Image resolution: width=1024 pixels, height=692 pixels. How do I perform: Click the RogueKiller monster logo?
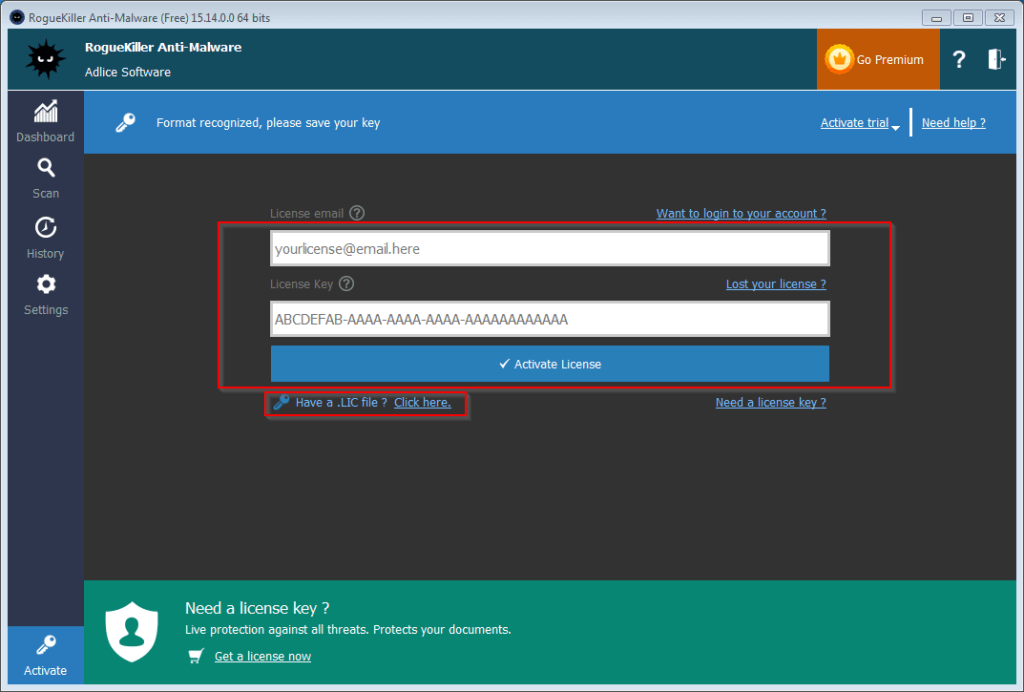click(45, 60)
